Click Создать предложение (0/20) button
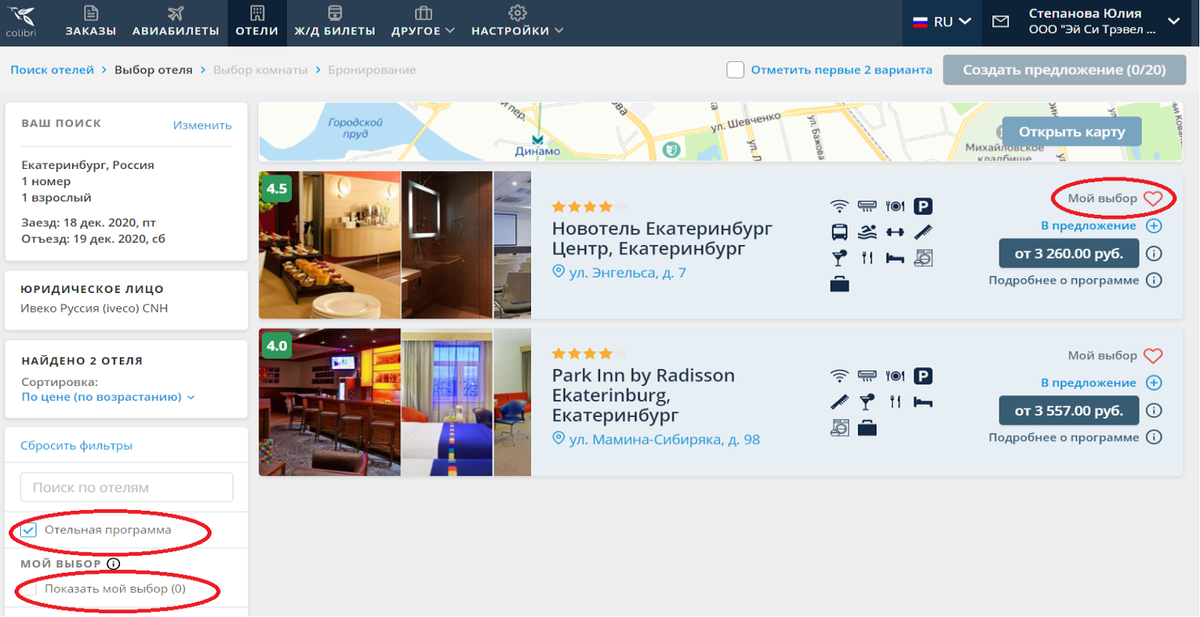Image resolution: width=1200 pixels, height=617 pixels. point(1064,70)
